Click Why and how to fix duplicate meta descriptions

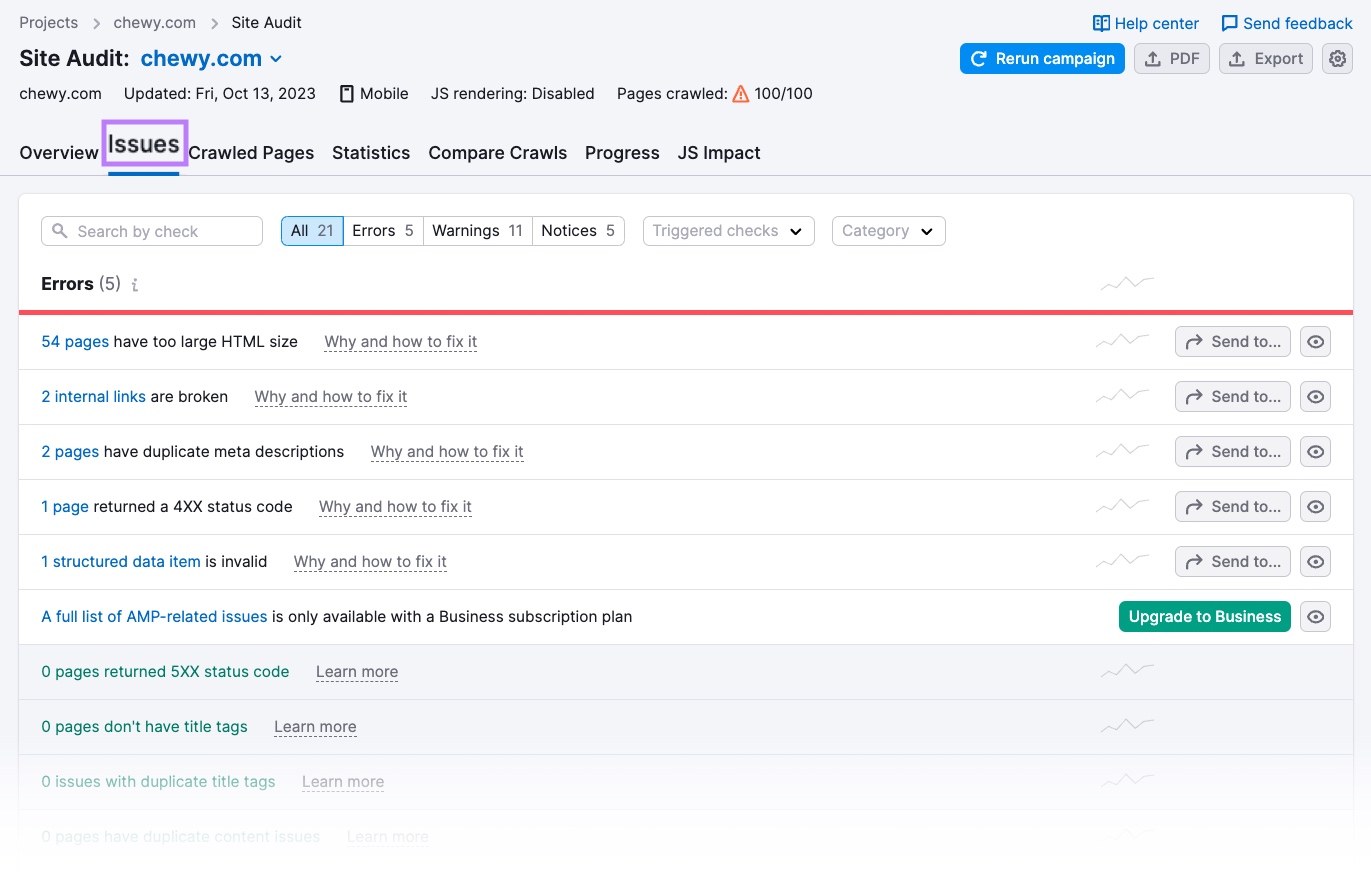click(447, 452)
